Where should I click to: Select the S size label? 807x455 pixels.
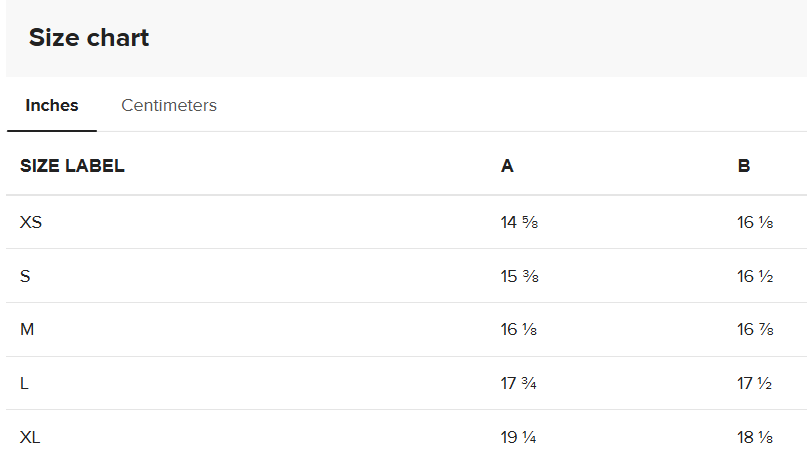click(25, 276)
